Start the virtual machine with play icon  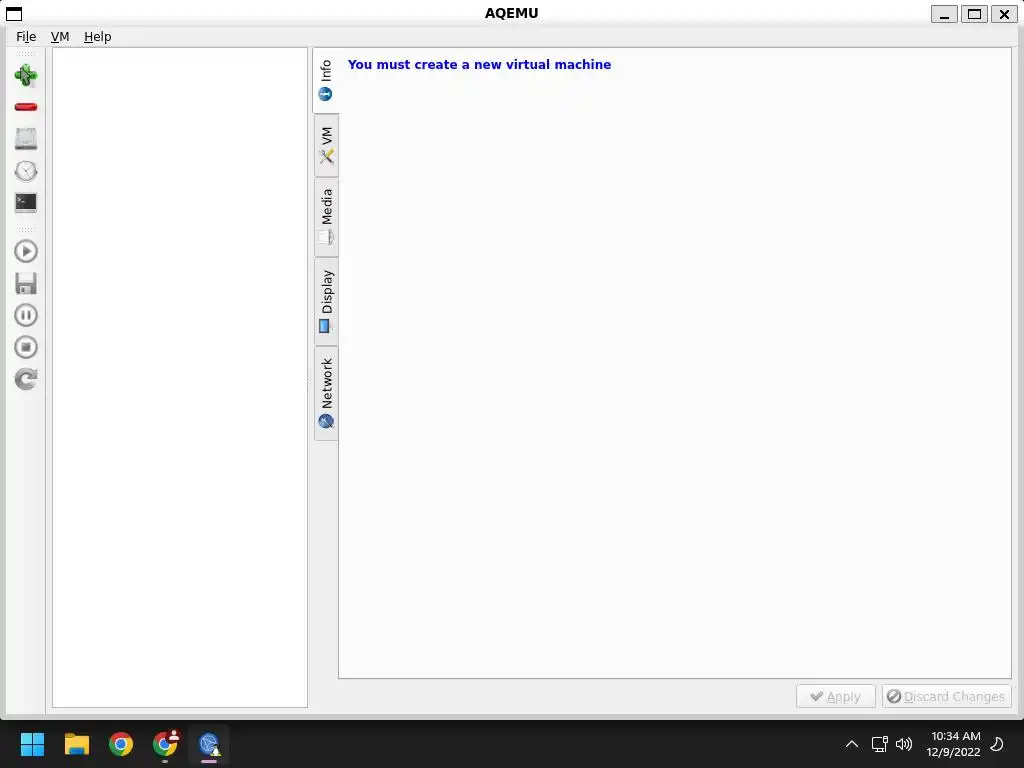pyautogui.click(x=26, y=251)
